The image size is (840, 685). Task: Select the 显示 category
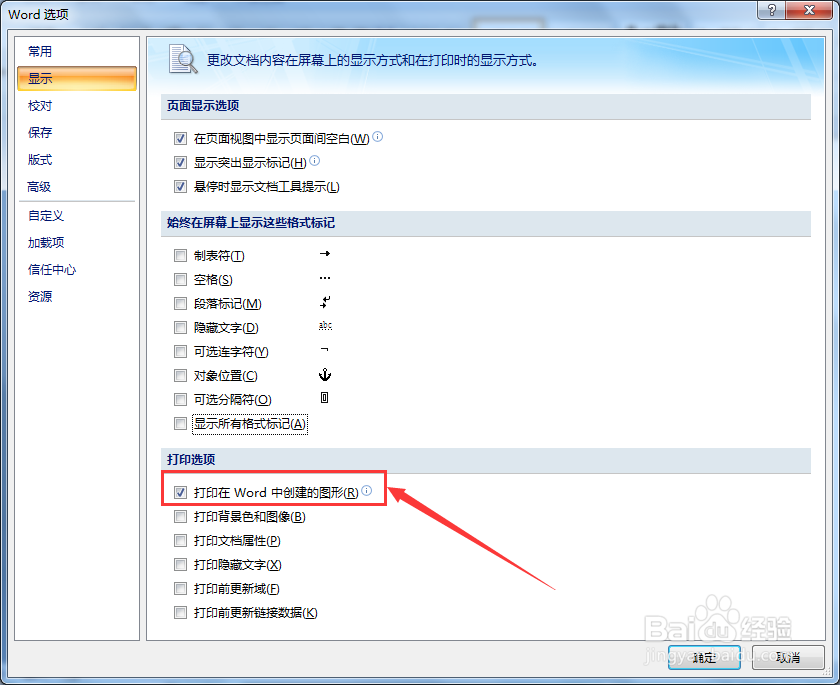pos(77,78)
